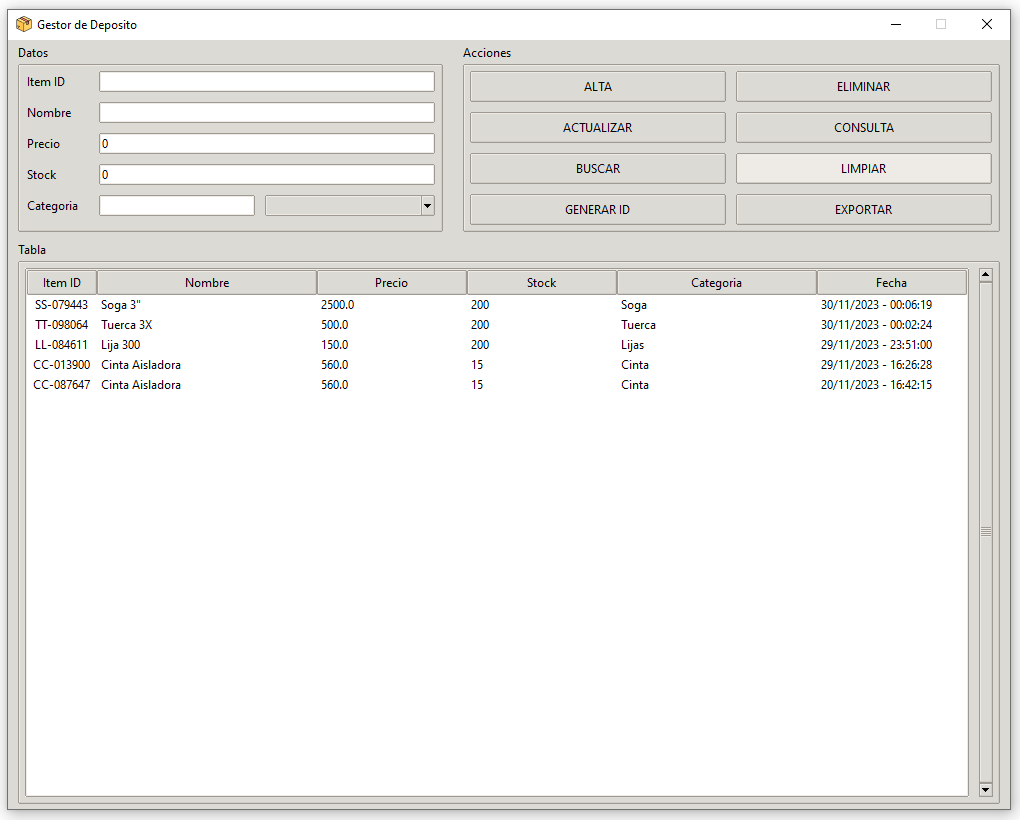The height and width of the screenshot is (820, 1020).
Task: Click the GENERAR ID button
Action: tap(597, 210)
